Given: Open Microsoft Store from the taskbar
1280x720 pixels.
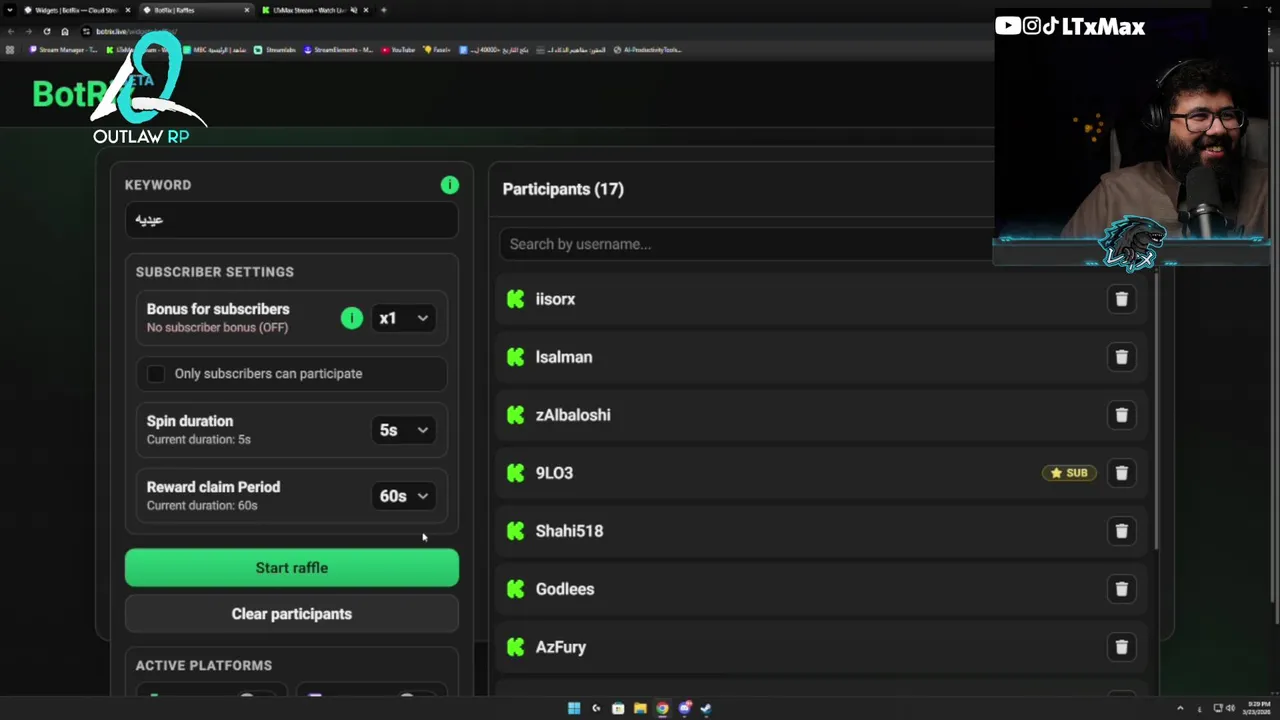Looking at the screenshot, I should pos(618,708).
